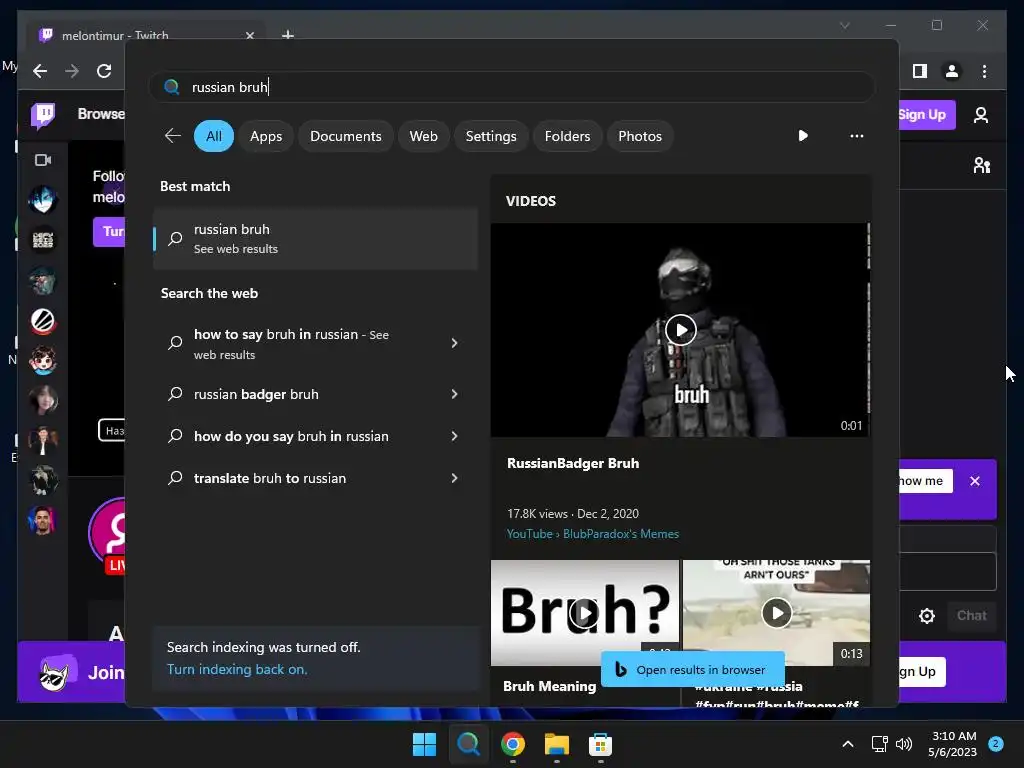Image resolution: width=1024 pixels, height=768 pixels.
Task: Open Twitch chat settings gear
Action: click(927, 615)
